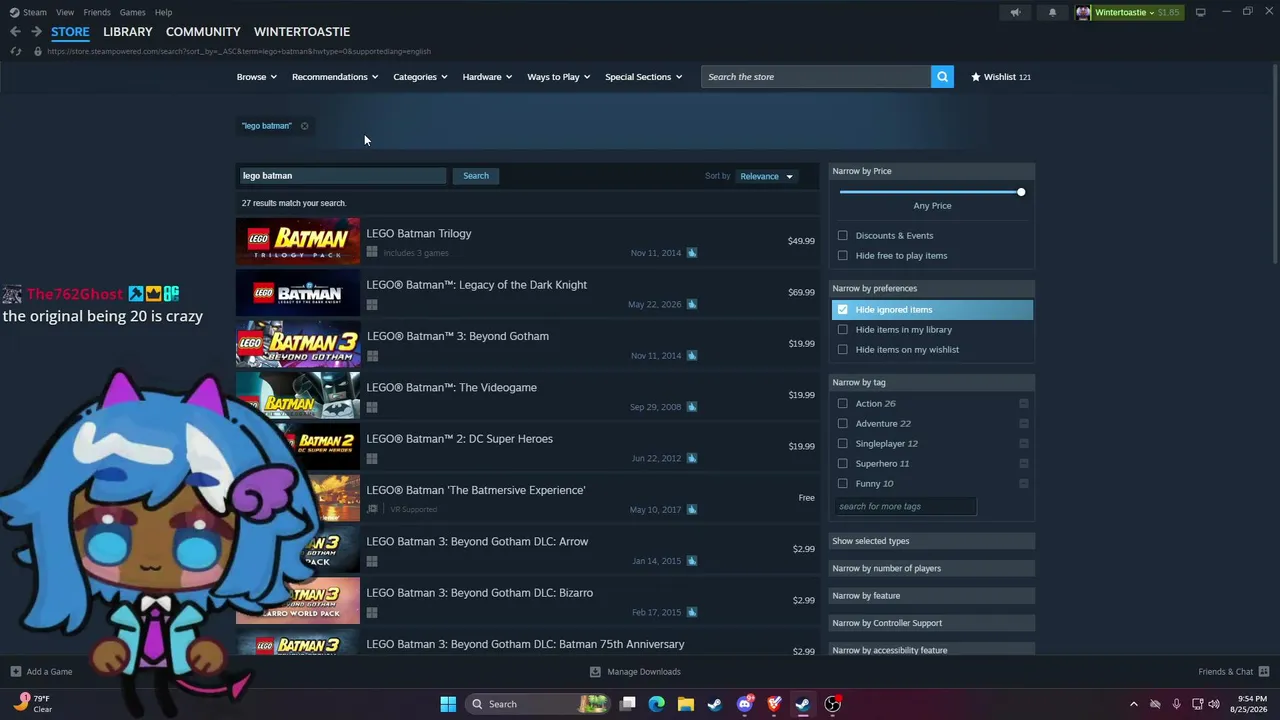Viewport: 1280px width, 720px height.
Task: Open OBS Studio from the taskbar
Action: pyautogui.click(x=833, y=704)
